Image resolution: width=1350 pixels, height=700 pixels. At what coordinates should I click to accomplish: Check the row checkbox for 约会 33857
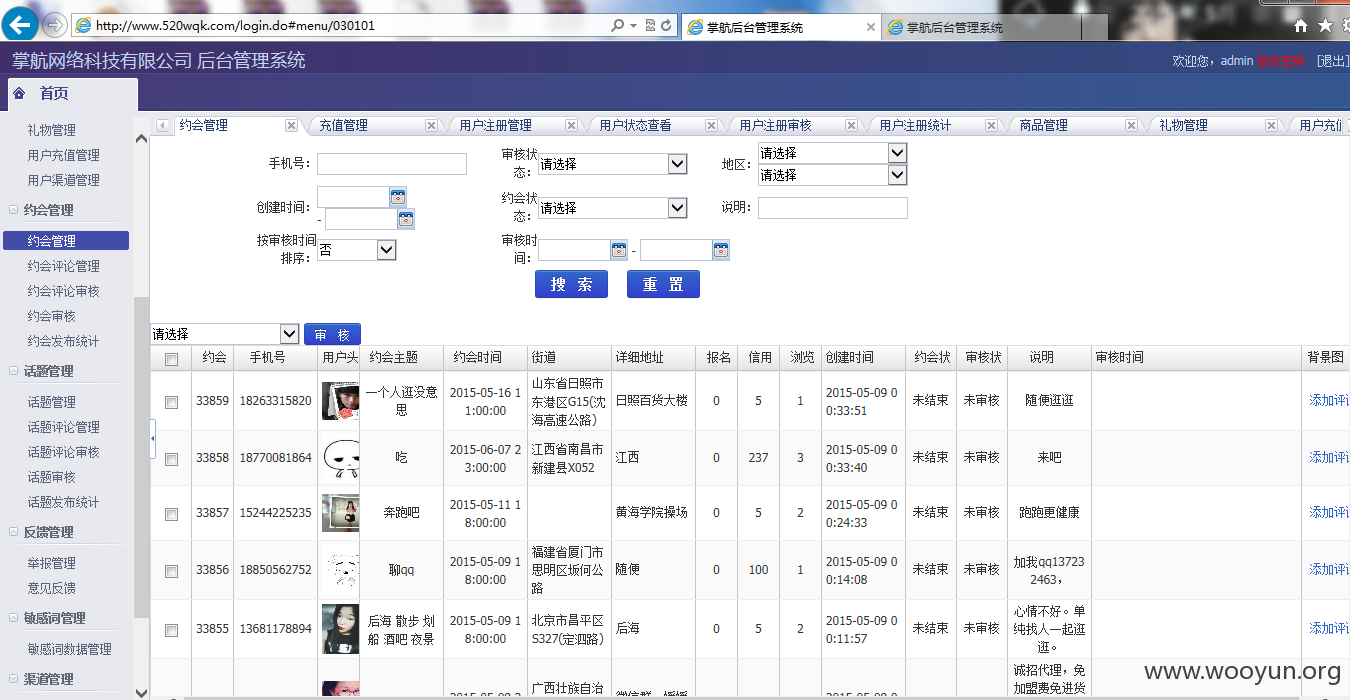tap(171, 513)
